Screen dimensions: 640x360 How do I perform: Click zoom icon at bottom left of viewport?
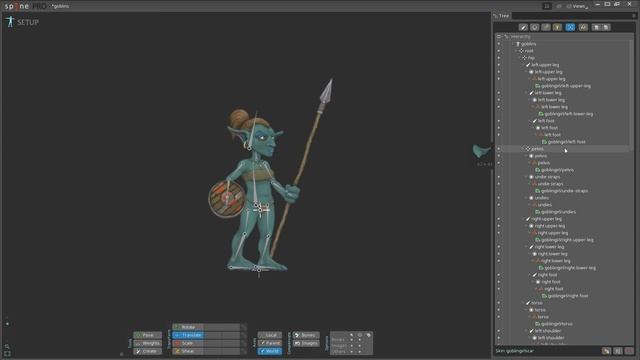pos(7,347)
